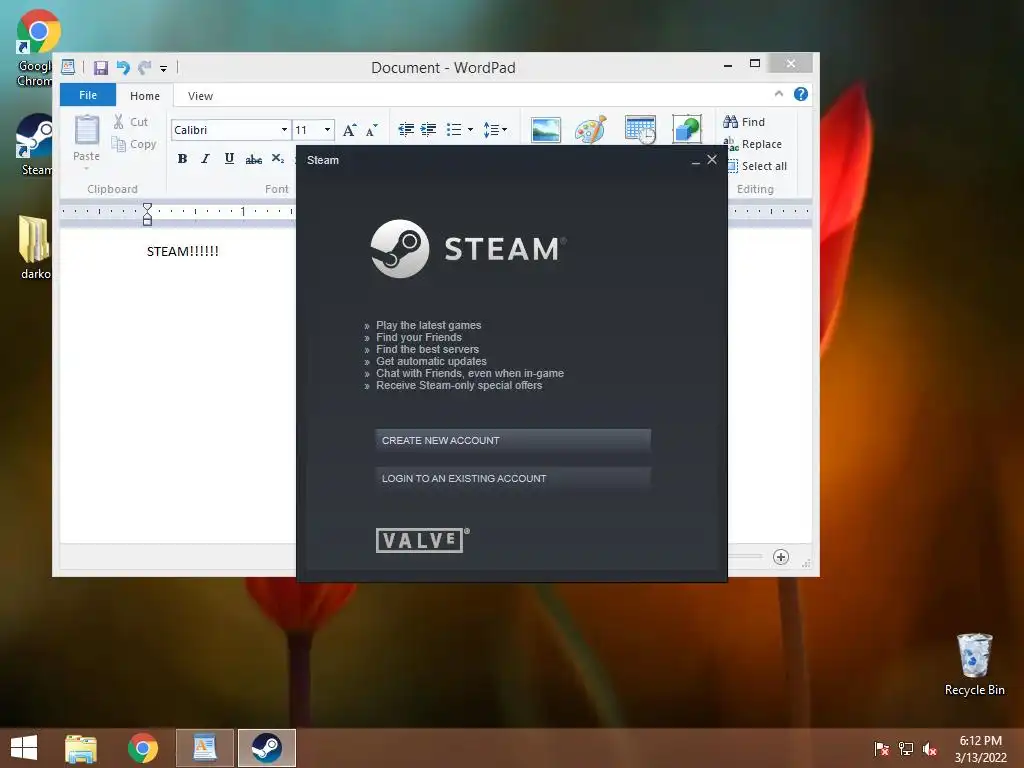Click the Recycle Bin desktop icon
This screenshot has width=1024, height=768.
pyautogui.click(x=974, y=665)
